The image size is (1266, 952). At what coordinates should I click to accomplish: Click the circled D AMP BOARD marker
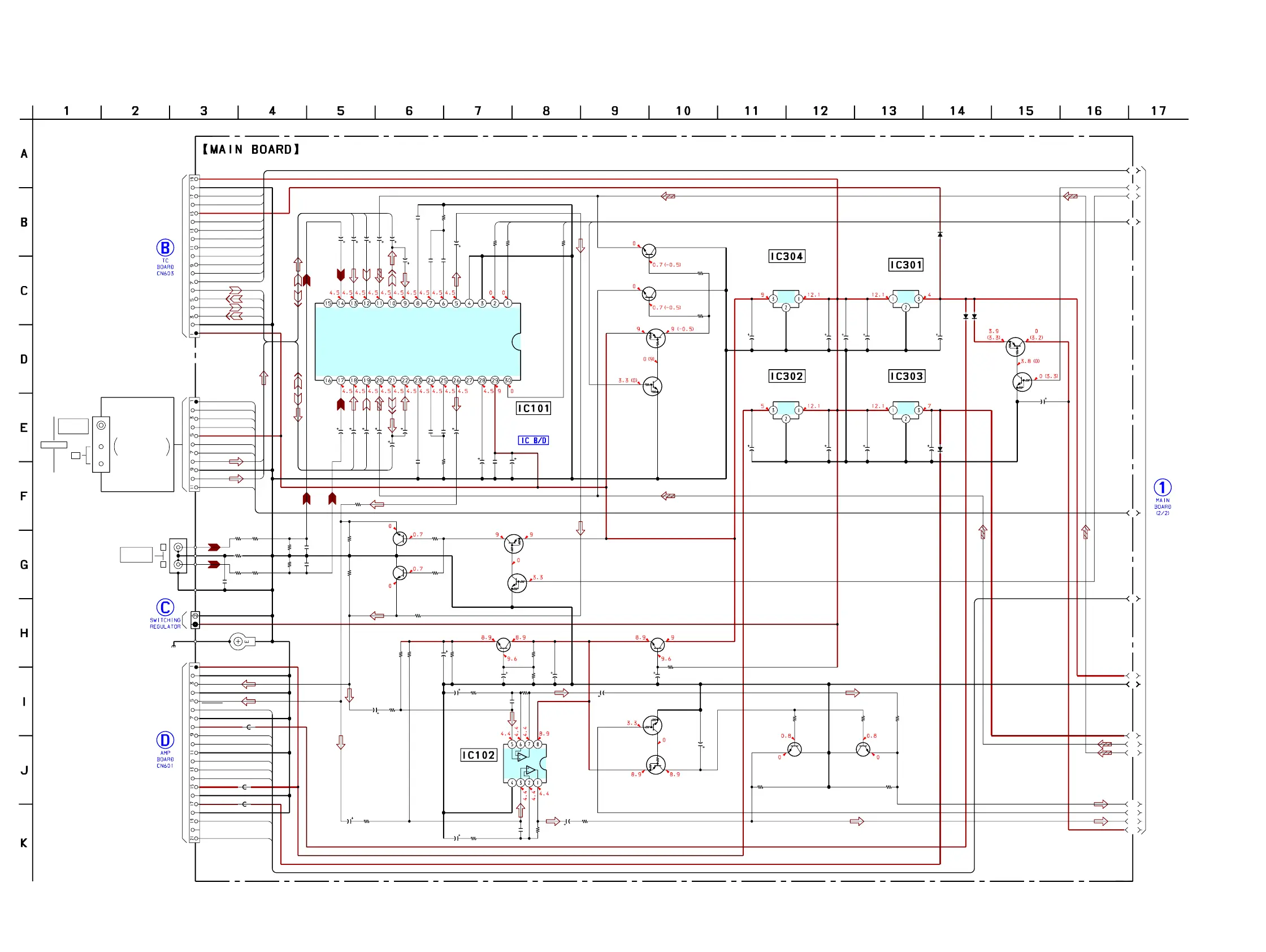[x=166, y=740]
